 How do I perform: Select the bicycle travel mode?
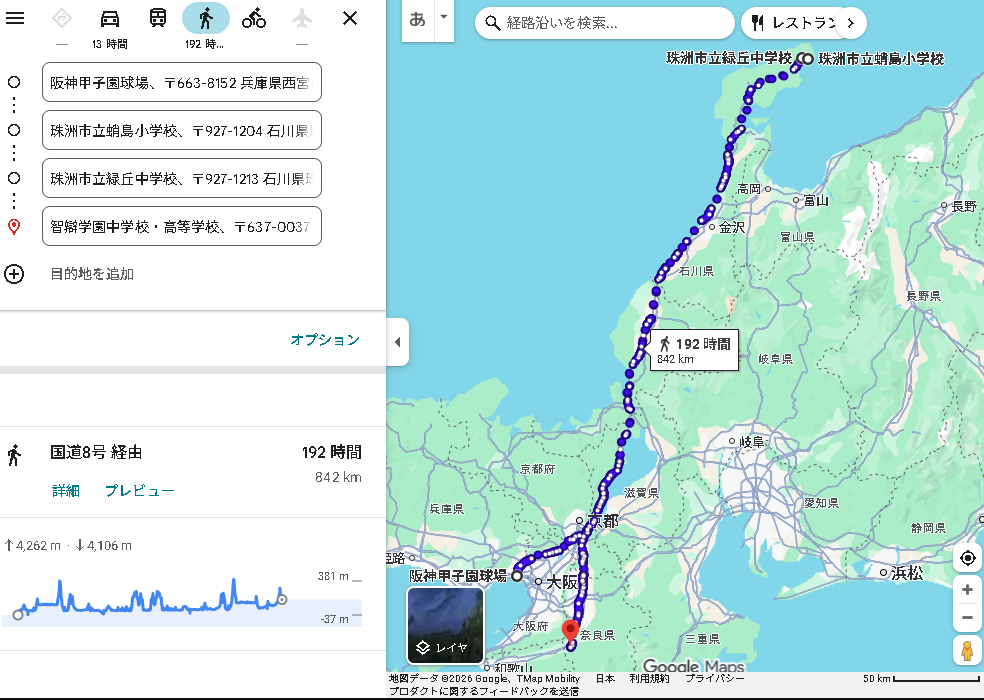(254, 18)
